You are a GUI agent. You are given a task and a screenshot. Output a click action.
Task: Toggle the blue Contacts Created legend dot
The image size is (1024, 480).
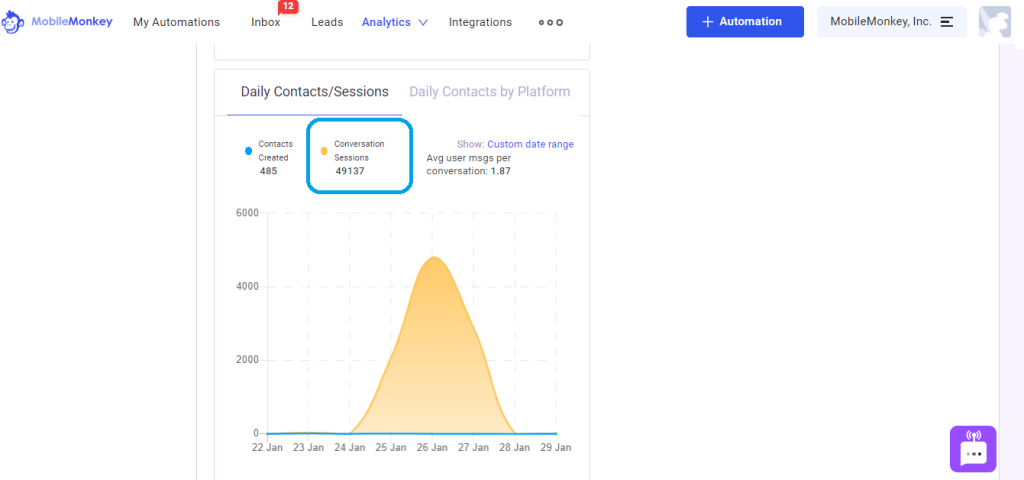[248, 151]
